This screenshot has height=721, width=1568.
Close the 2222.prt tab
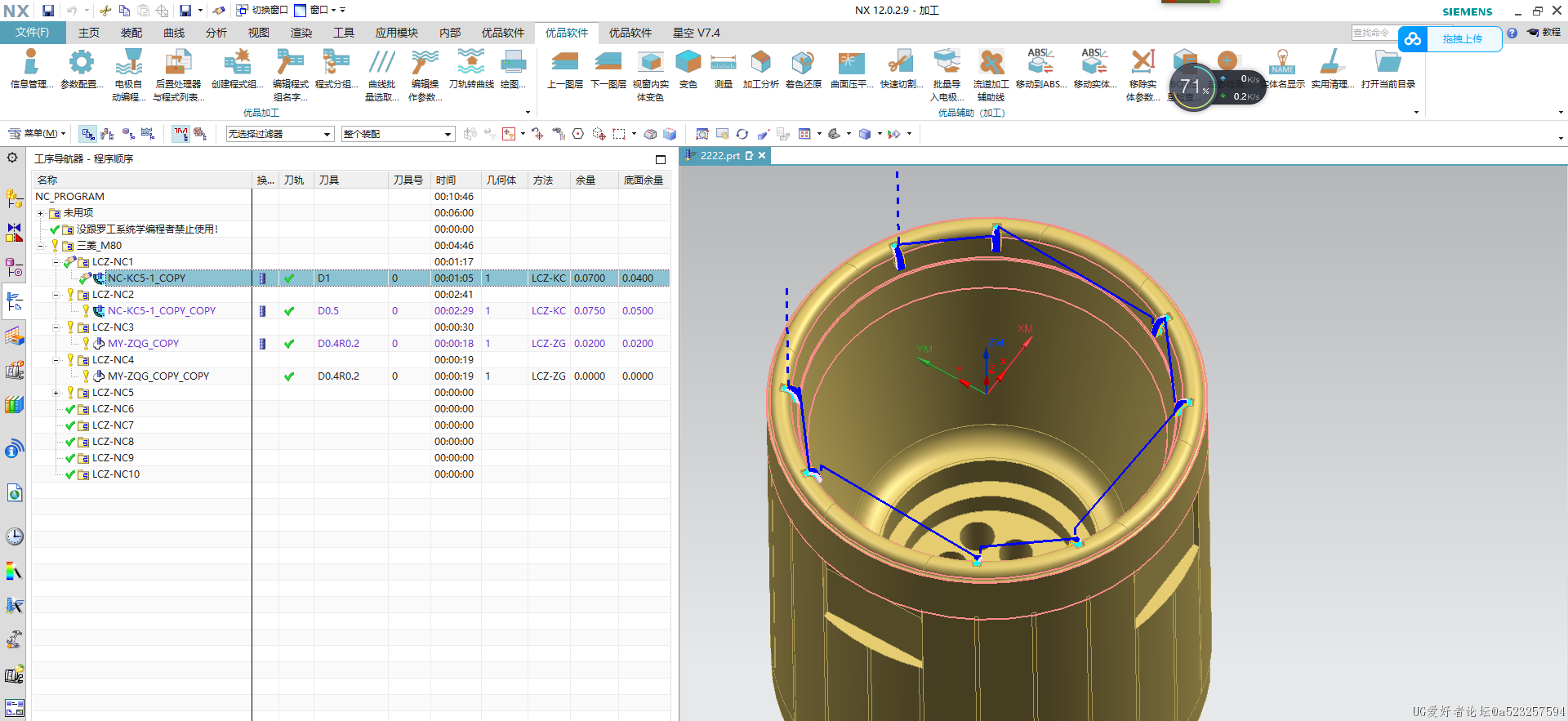pos(762,155)
